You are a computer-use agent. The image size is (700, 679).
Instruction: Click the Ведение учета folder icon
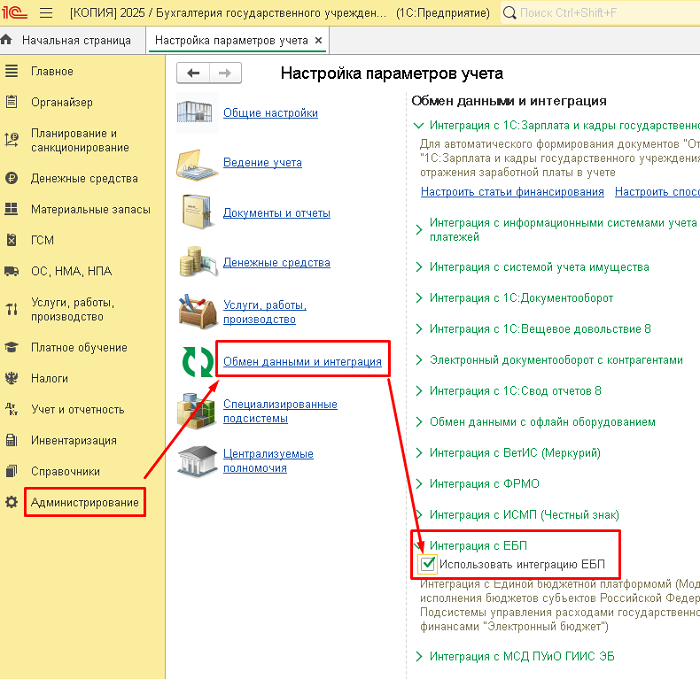[x=197, y=162]
